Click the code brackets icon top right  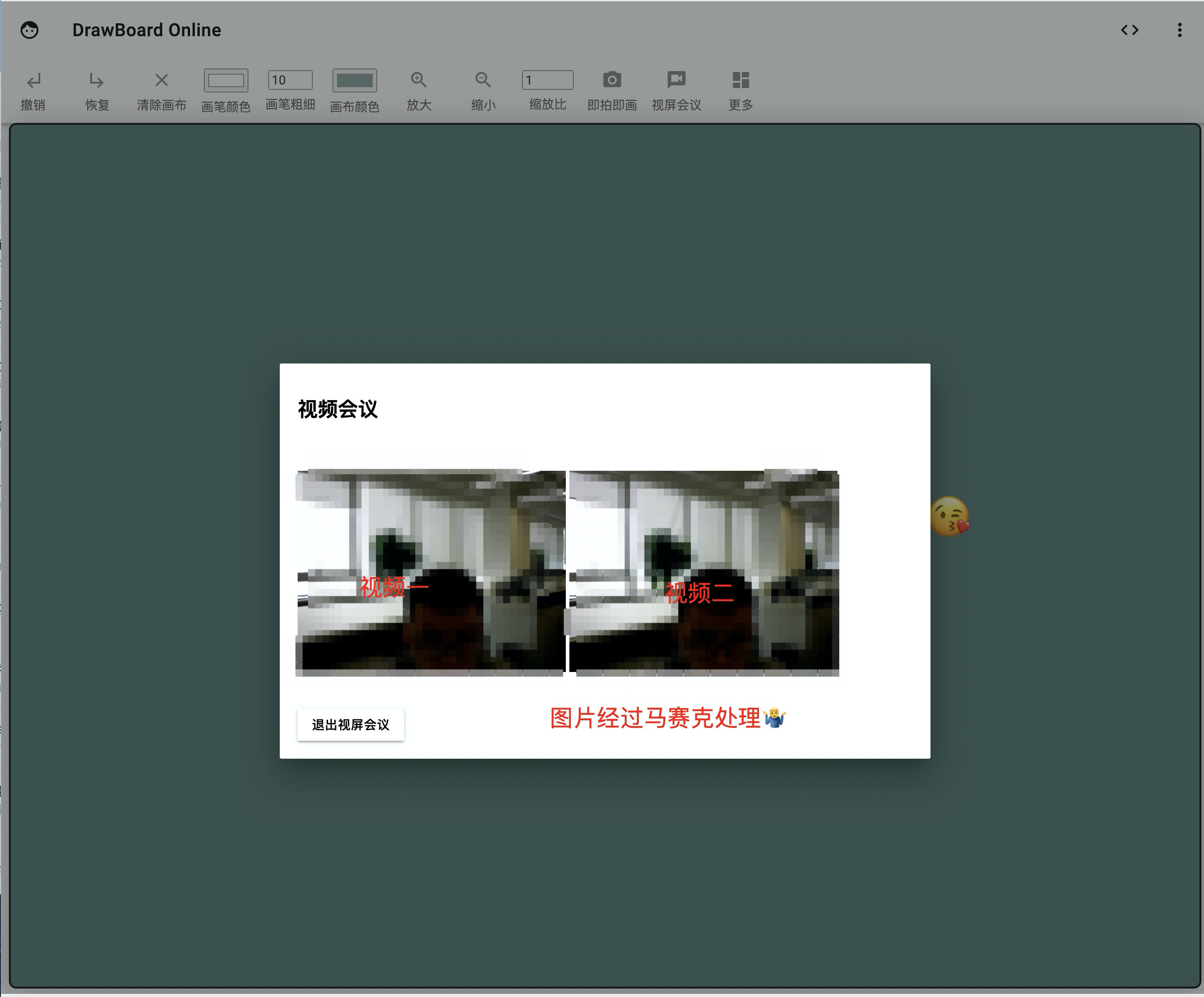point(1129,30)
